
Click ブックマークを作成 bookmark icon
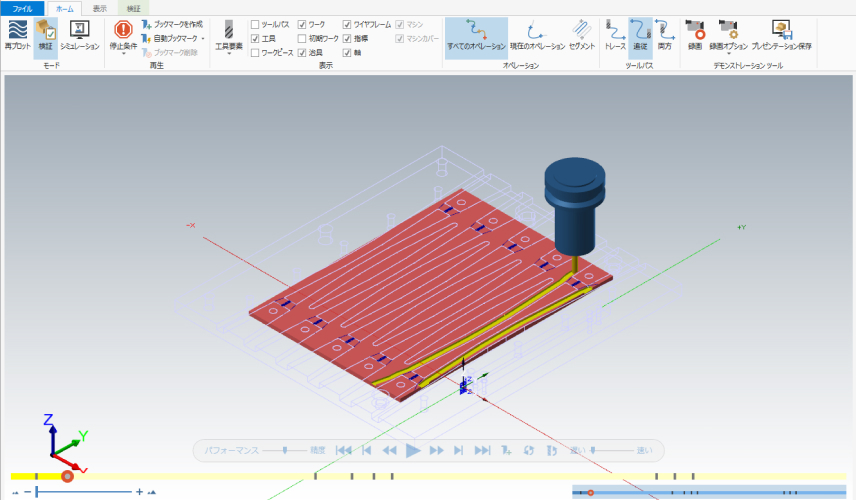pyautogui.click(x=147, y=23)
